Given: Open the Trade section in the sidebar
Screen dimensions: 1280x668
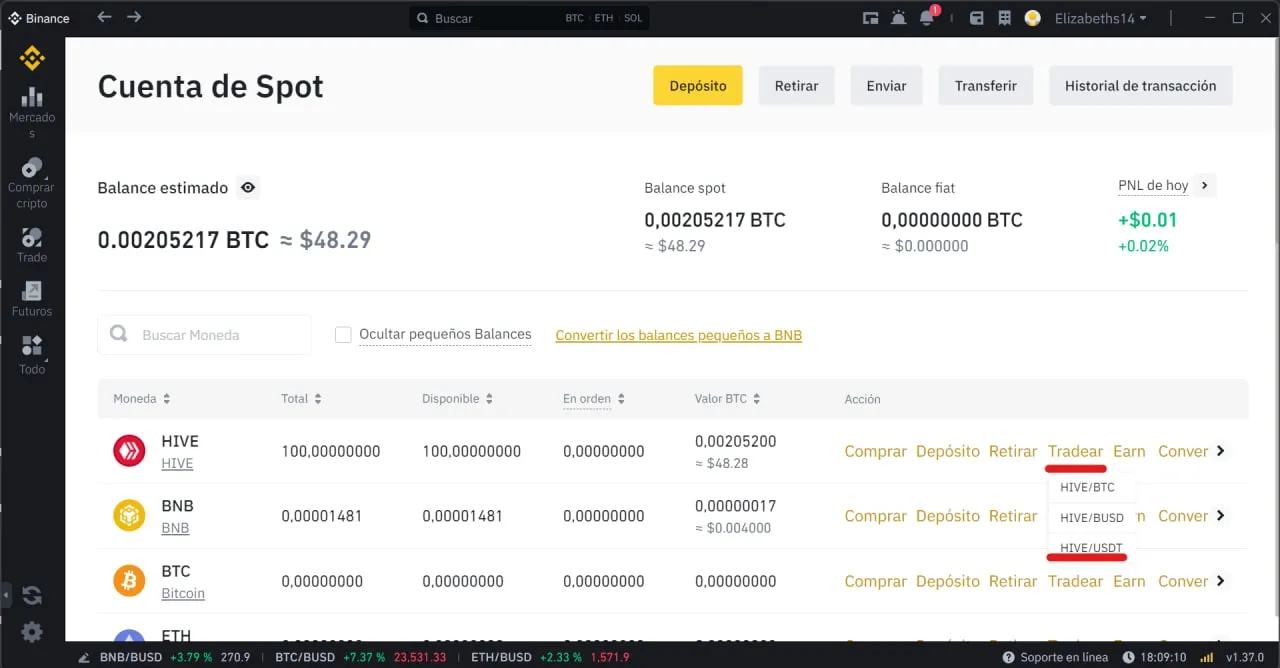Looking at the screenshot, I should click(32, 245).
